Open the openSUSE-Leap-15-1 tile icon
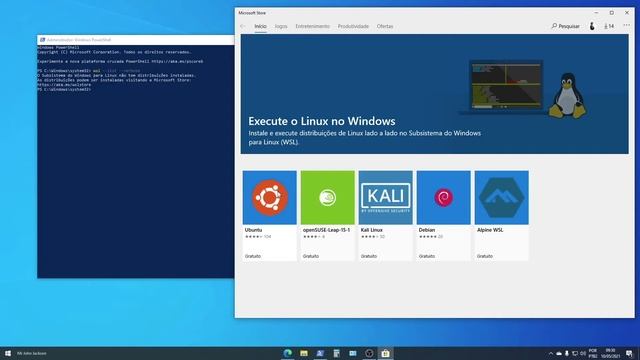The image size is (640, 360). tap(328, 198)
